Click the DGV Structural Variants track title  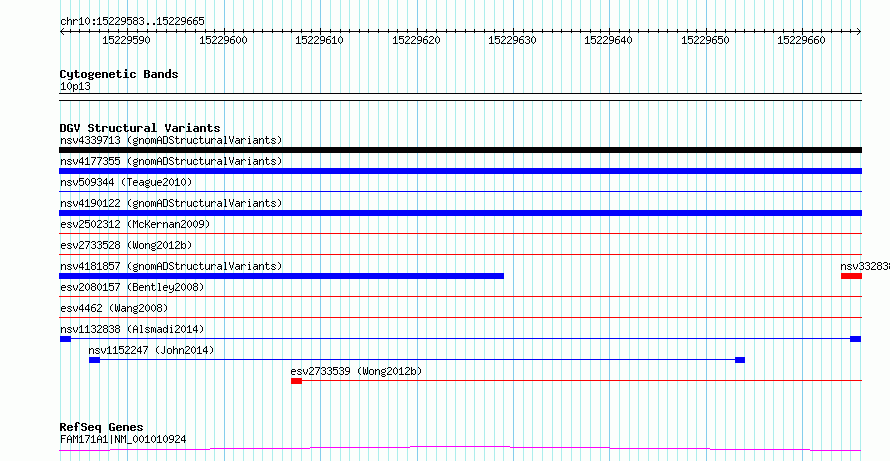[x=140, y=128]
